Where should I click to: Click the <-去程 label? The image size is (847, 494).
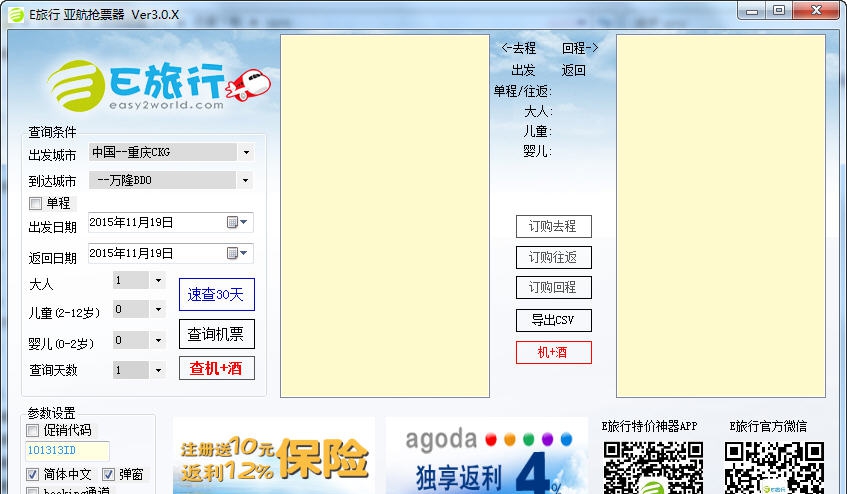518,48
